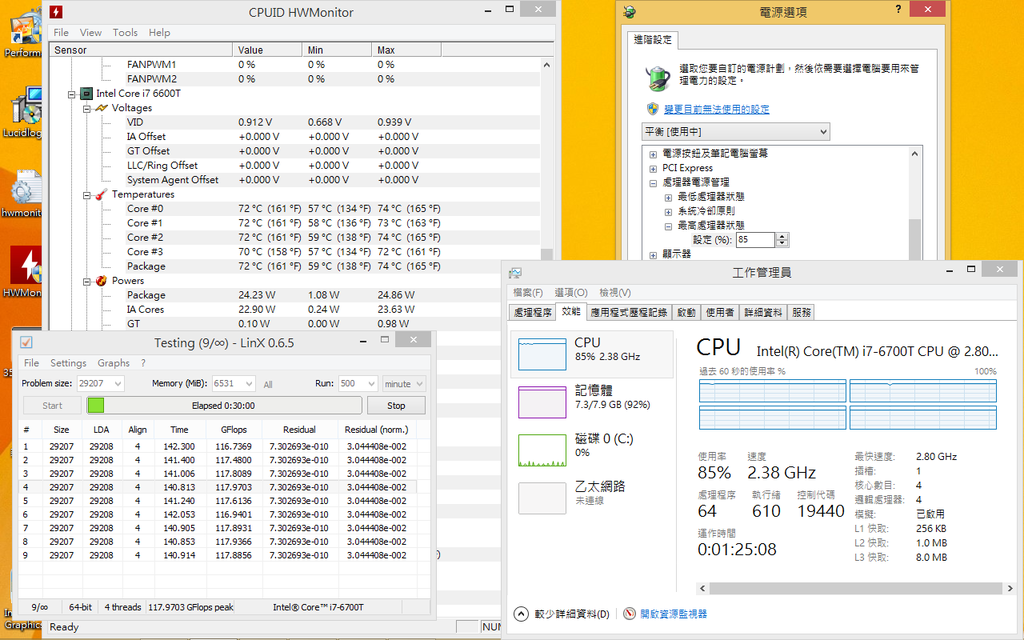Screen dimensions: 1024x640
Task: Open LinX Settings menu
Action: 68,362
